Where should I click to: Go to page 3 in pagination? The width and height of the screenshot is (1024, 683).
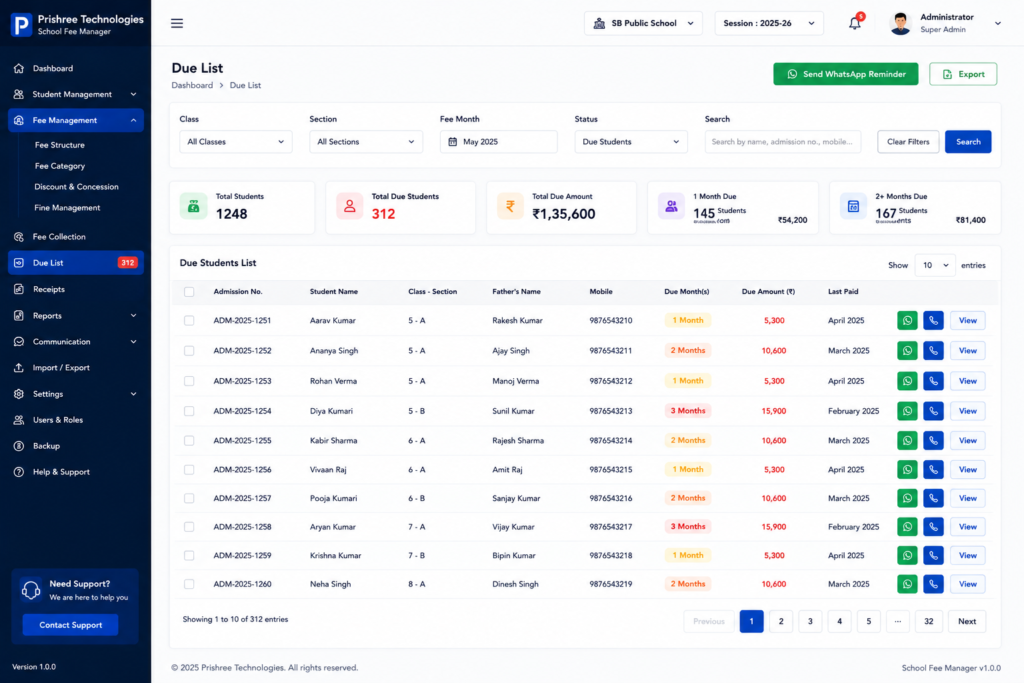click(810, 621)
